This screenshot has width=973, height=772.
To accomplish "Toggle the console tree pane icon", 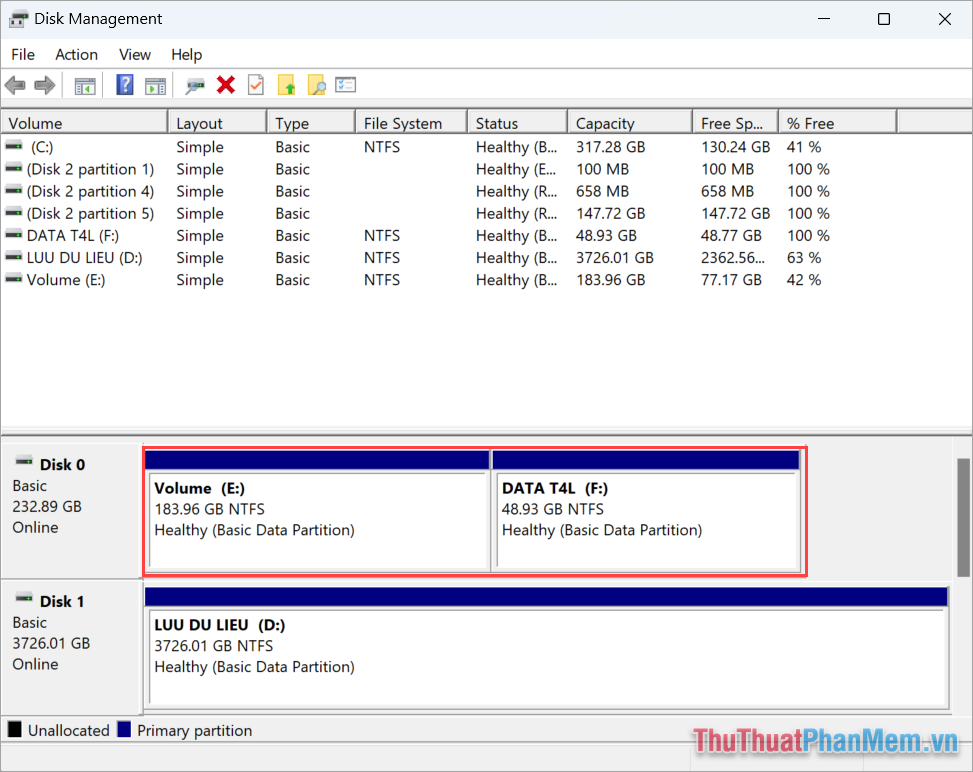I will [85, 85].
